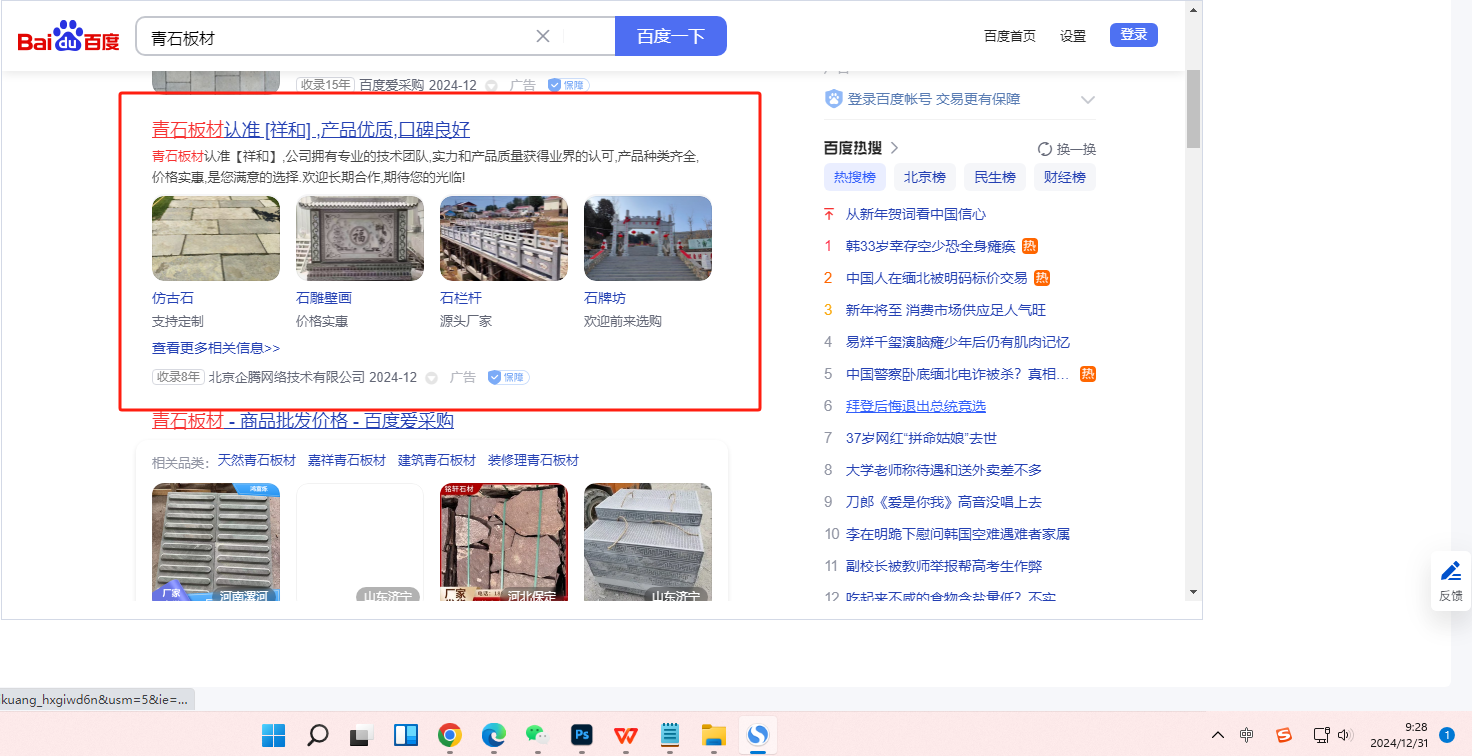This screenshot has height=756, width=1472.
Task: Open Photoshop from the taskbar
Action: pyautogui.click(x=582, y=736)
